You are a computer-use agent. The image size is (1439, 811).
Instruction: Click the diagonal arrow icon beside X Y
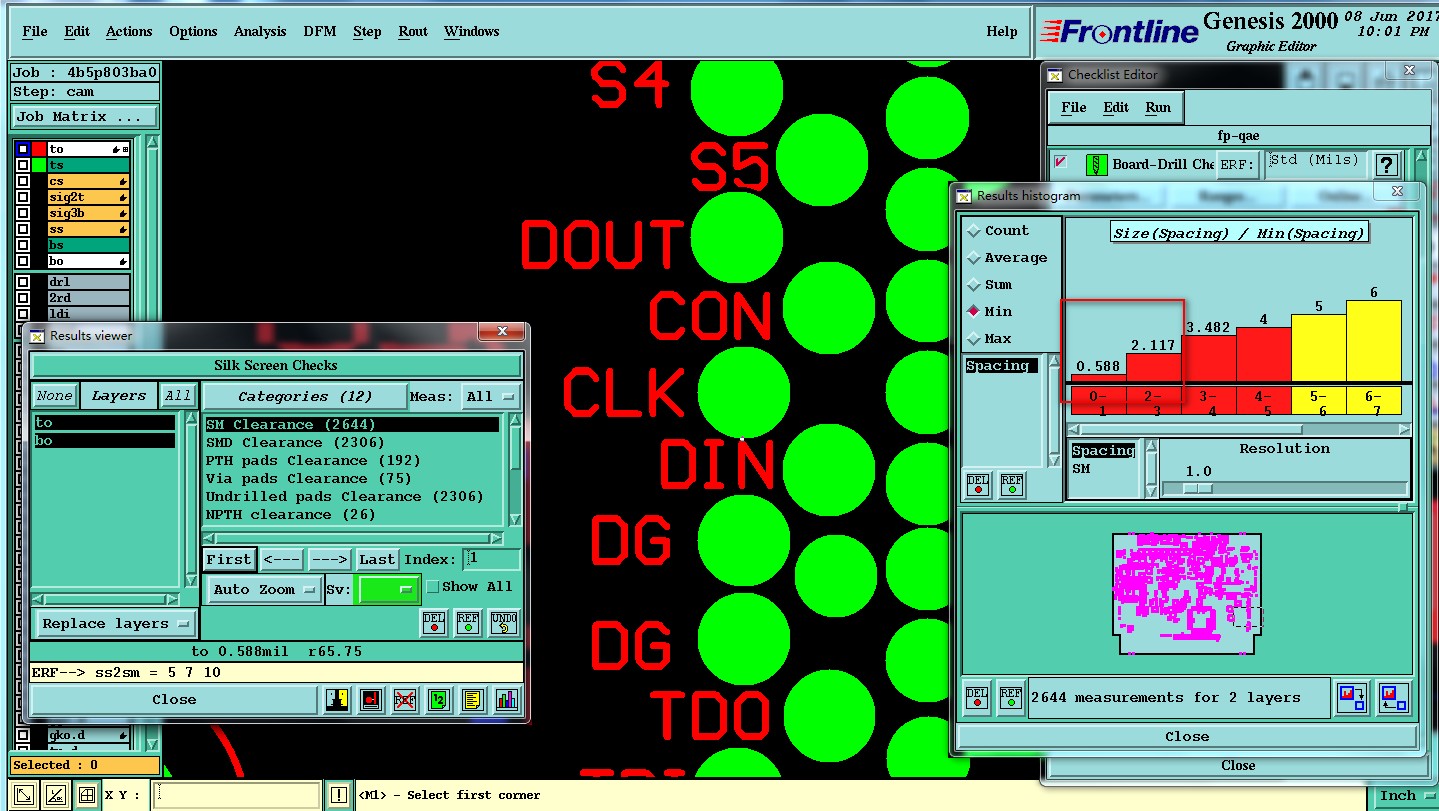(x=24, y=796)
